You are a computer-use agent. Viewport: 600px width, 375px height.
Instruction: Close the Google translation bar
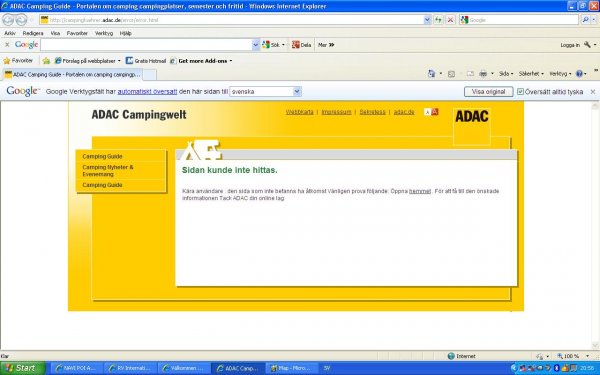(593, 92)
